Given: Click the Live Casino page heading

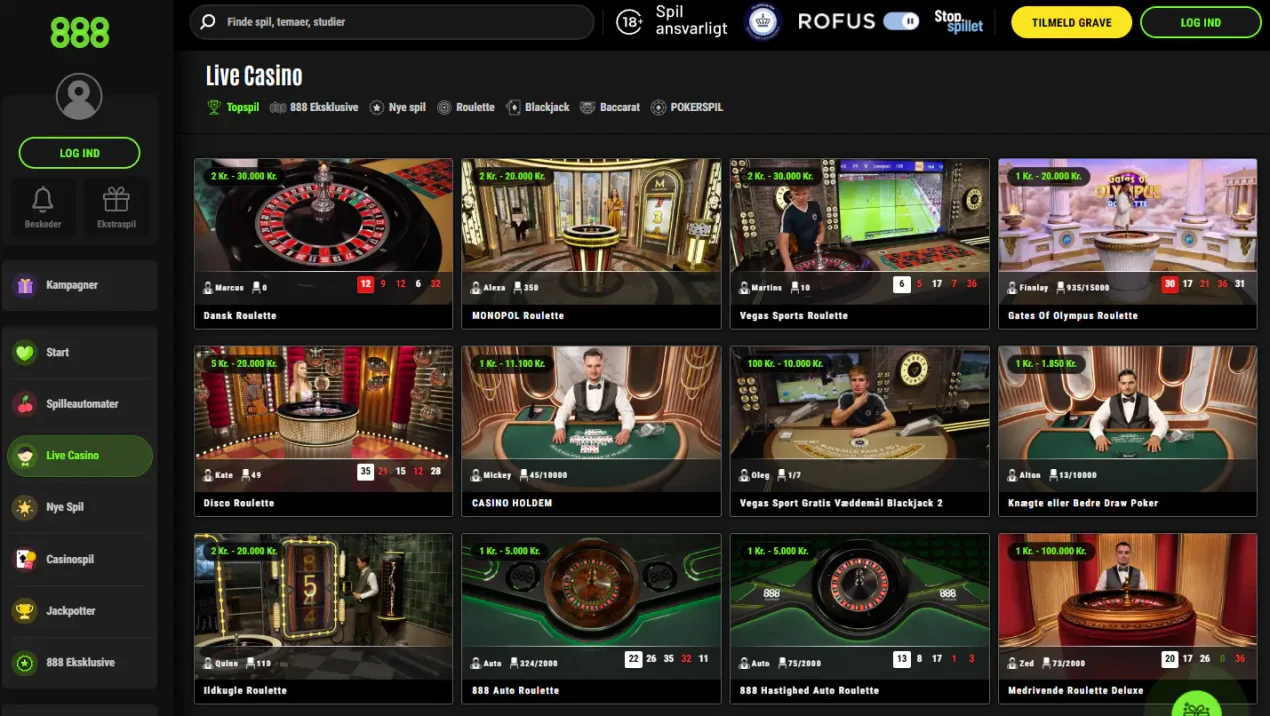Looking at the screenshot, I should click(x=254, y=76).
